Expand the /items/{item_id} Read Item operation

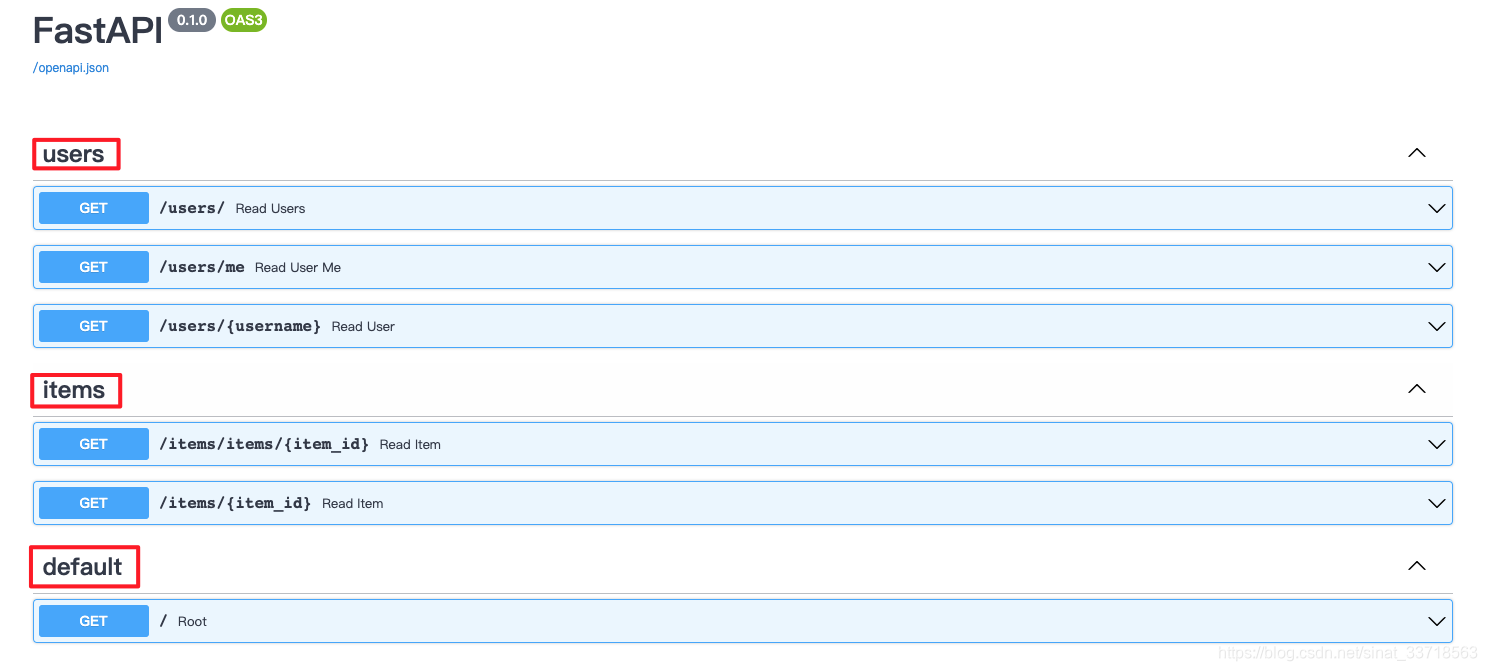pyautogui.click(x=1436, y=503)
